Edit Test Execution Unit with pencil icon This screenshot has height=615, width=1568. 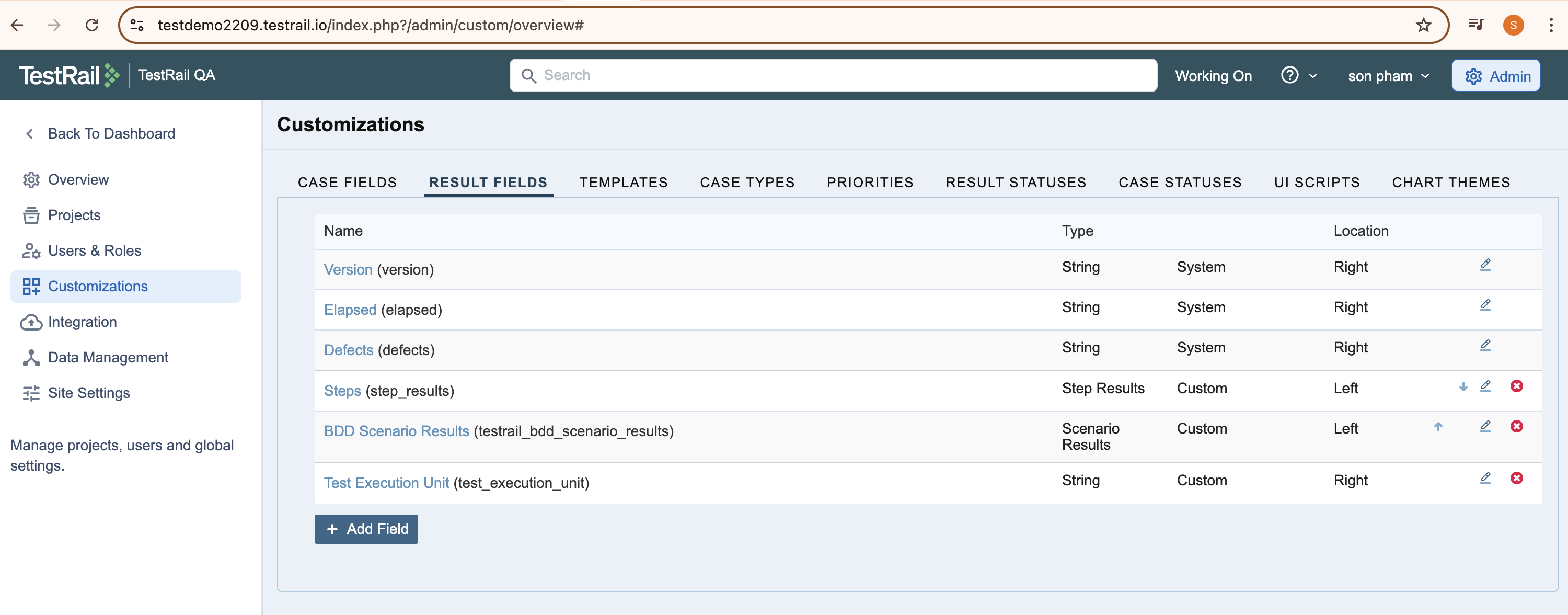(x=1485, y=478)
